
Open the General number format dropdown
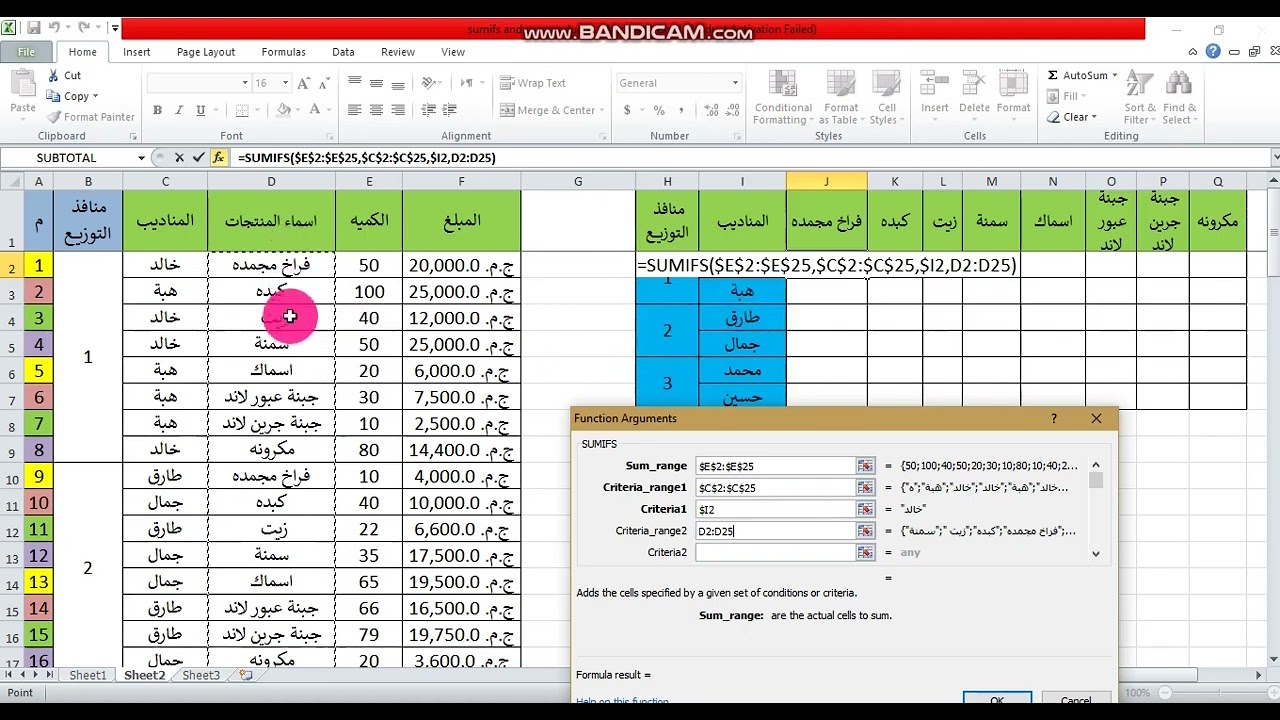point(735,83)
